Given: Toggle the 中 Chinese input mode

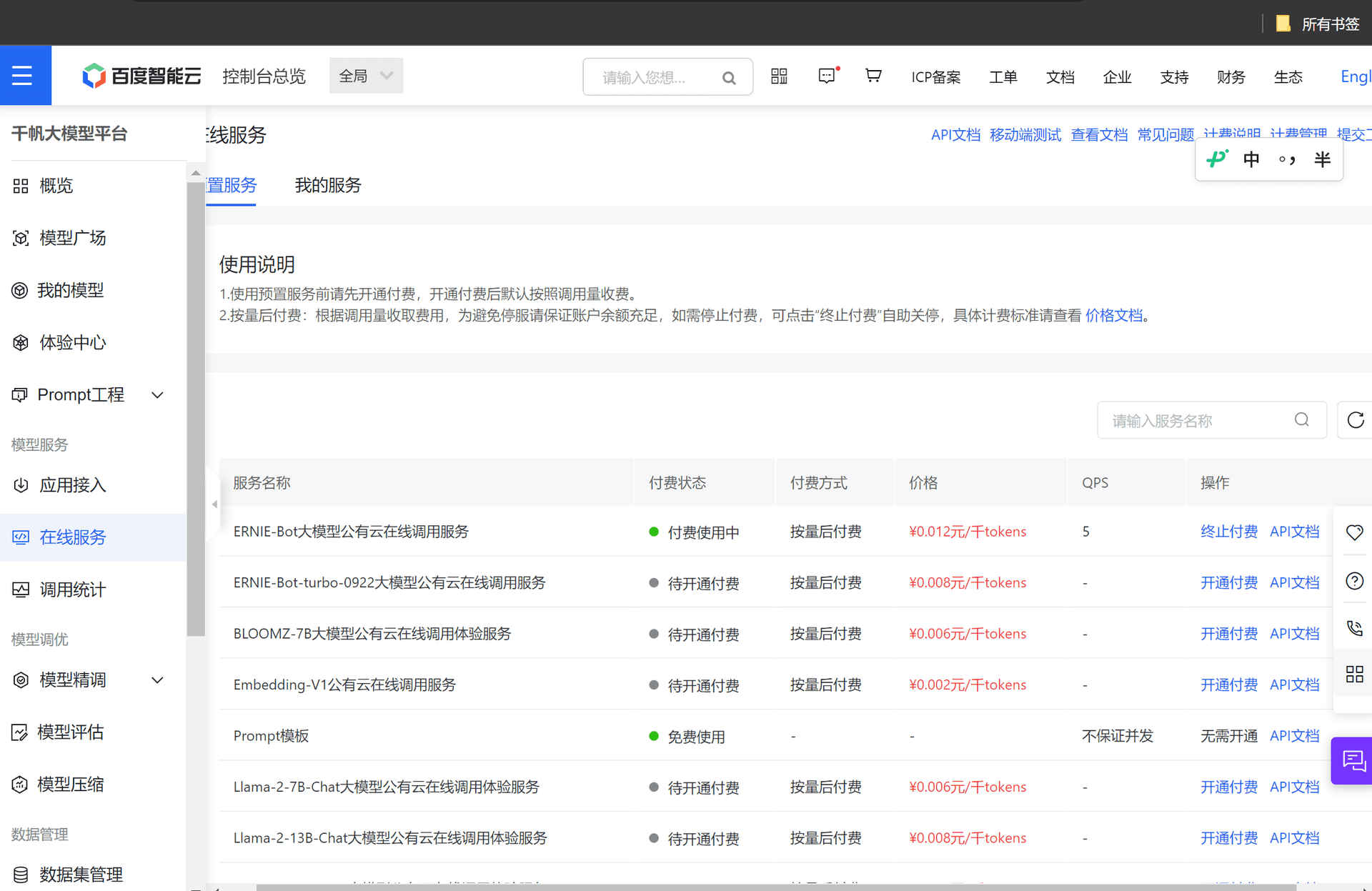Looking at the screenshot, I should [1251, 159].
